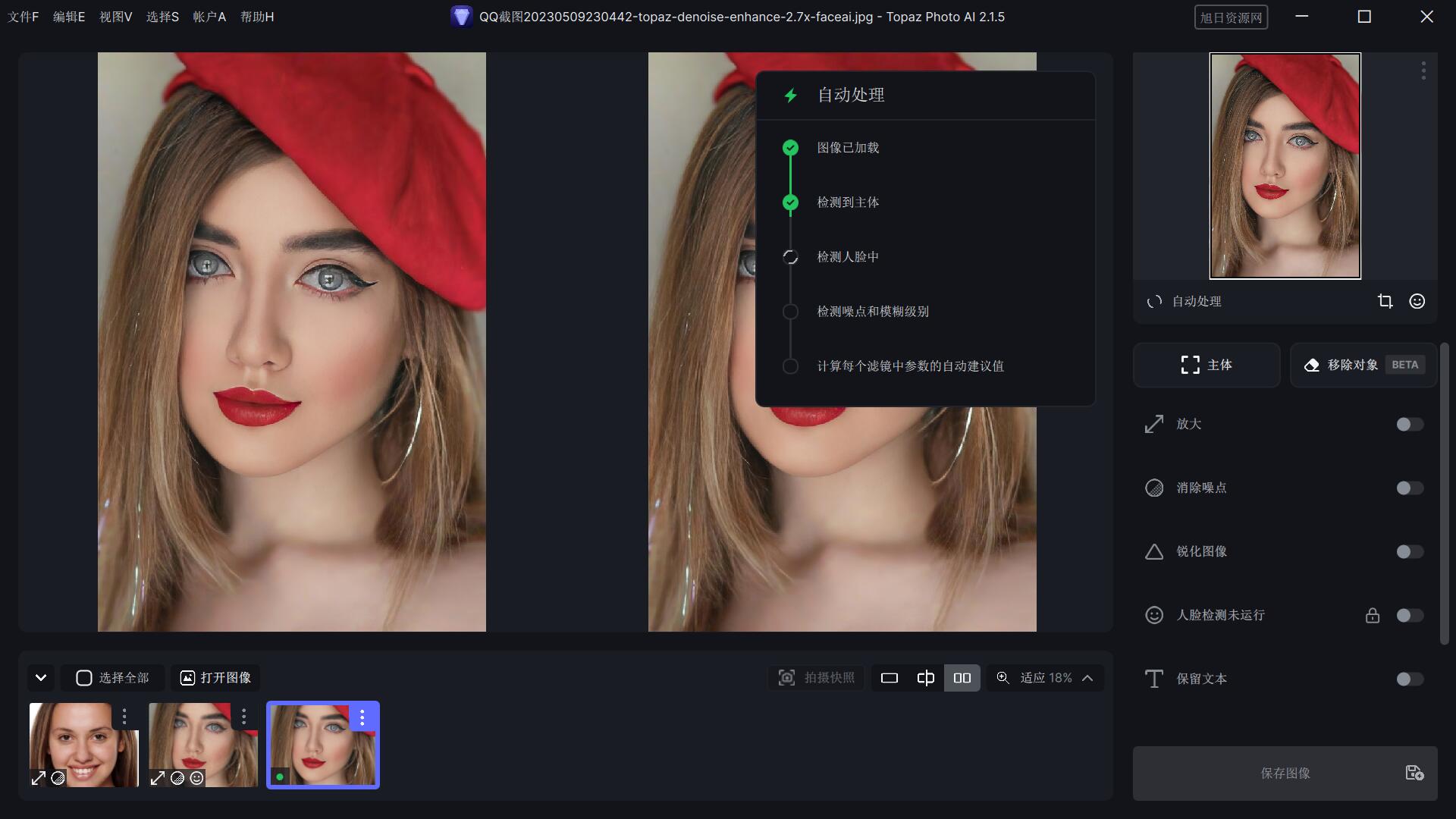
Task: Select the first face thumbnail in the filmstrip
Action: (x=83, y=744)
